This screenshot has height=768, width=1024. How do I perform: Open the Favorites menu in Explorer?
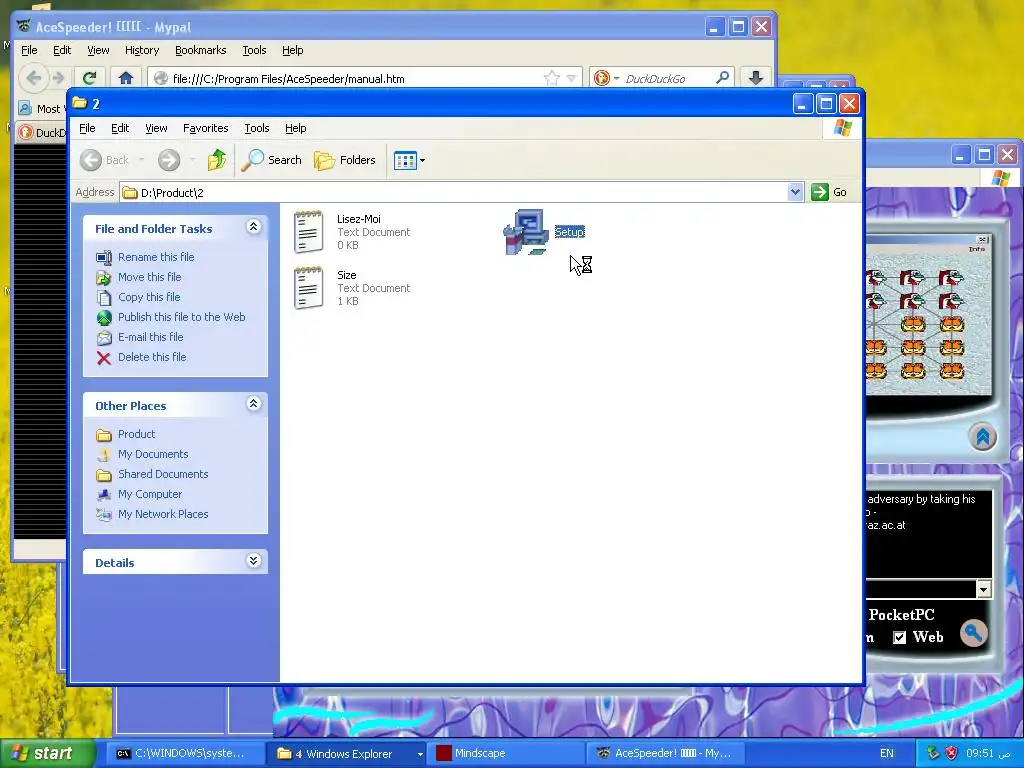pos(205,128)
